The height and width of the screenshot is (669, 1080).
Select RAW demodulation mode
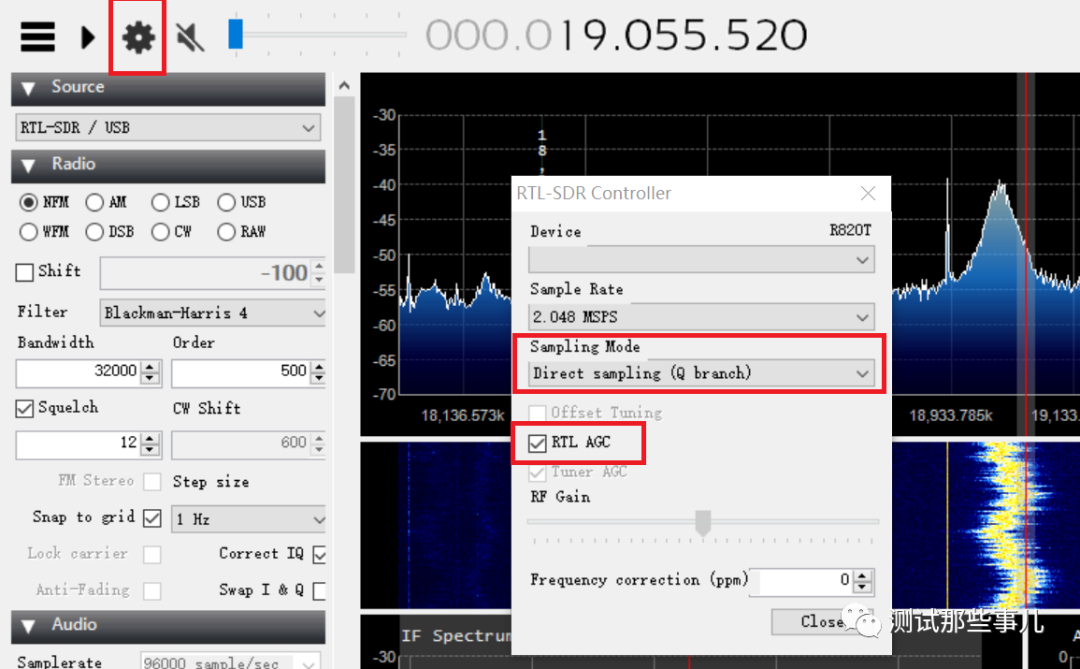coord(226,232)
